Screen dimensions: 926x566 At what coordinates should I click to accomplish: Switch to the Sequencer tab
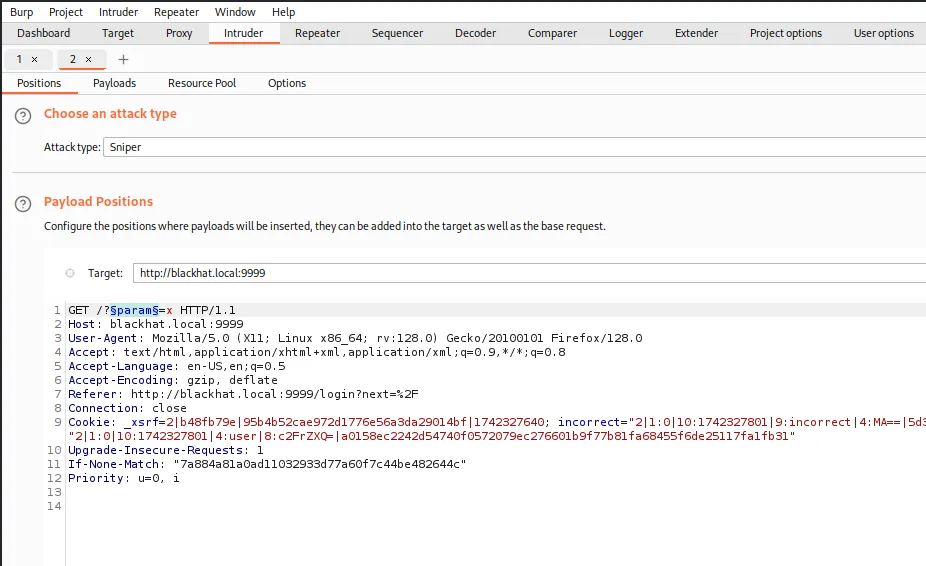(397, 33)
